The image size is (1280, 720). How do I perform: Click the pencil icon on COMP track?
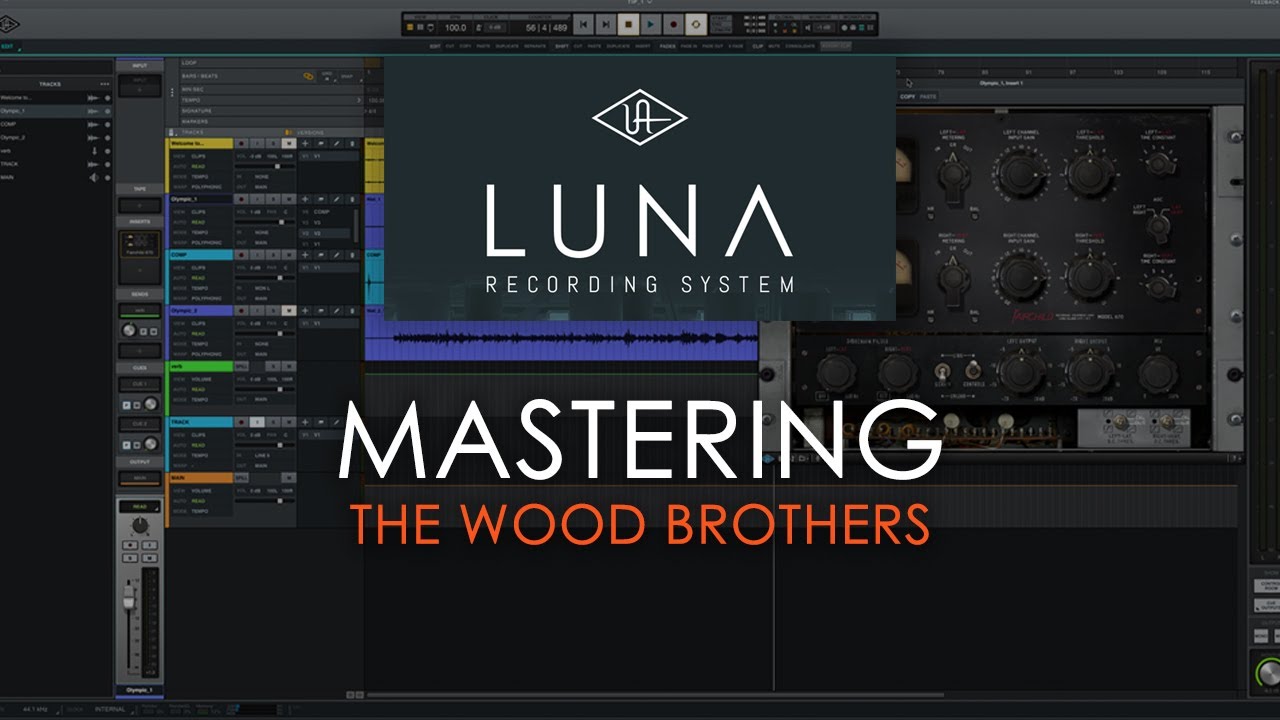[337, 255]
